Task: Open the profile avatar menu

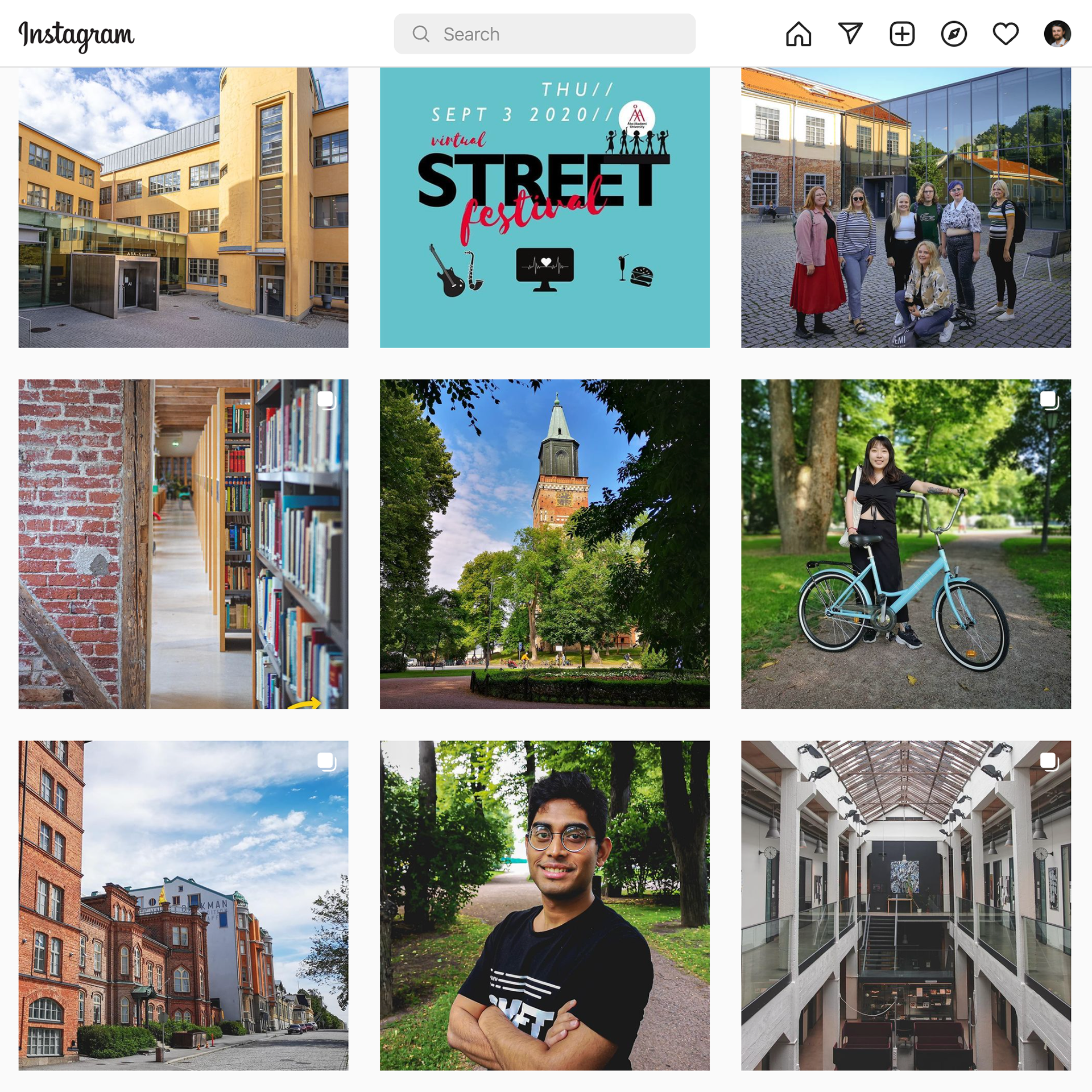Action: click(1057, 34)
